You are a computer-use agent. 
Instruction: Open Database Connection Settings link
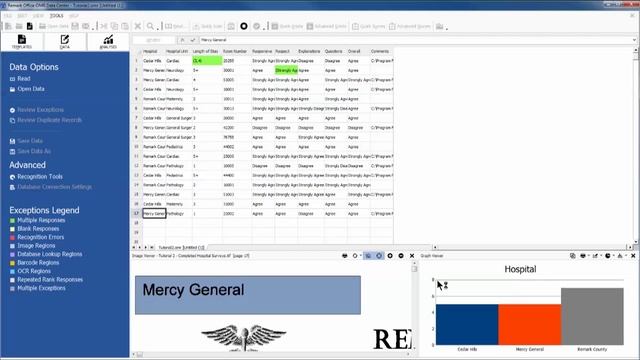point(54,187)
